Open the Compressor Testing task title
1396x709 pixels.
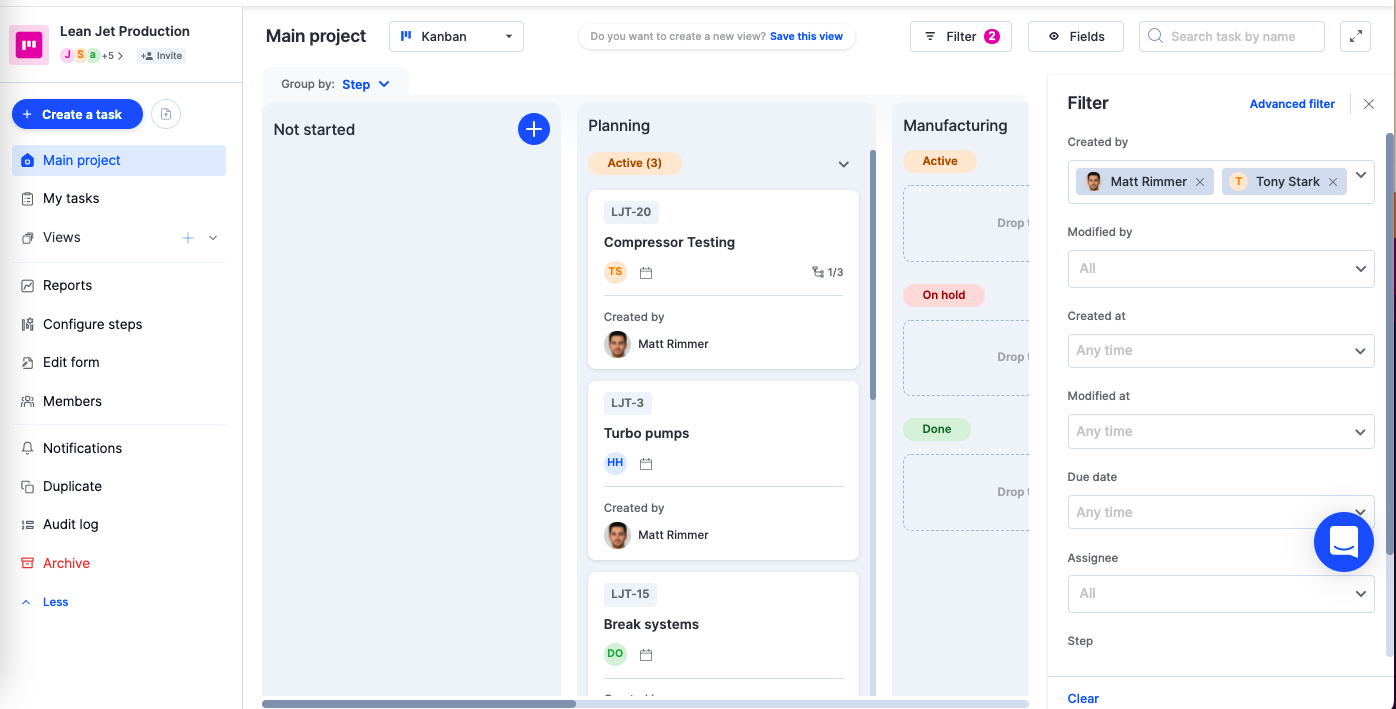point(669,242)
